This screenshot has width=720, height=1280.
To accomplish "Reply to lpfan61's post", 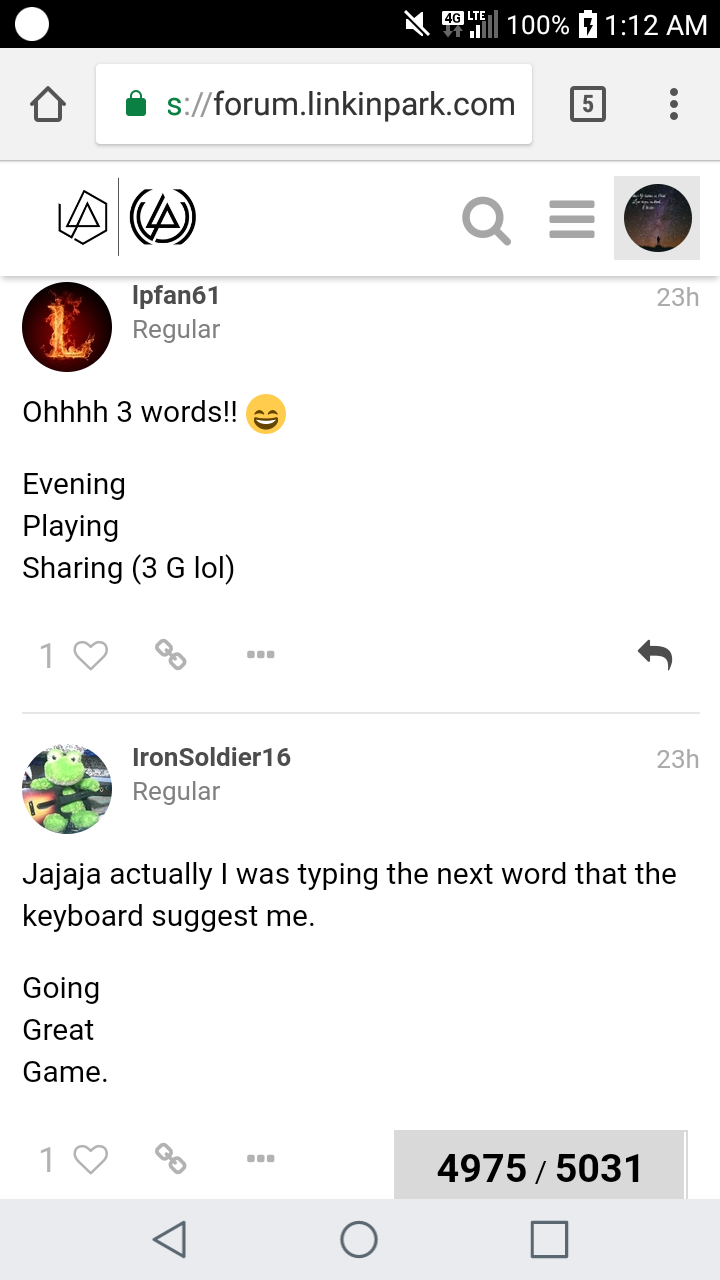I will (x=655, y=655).
